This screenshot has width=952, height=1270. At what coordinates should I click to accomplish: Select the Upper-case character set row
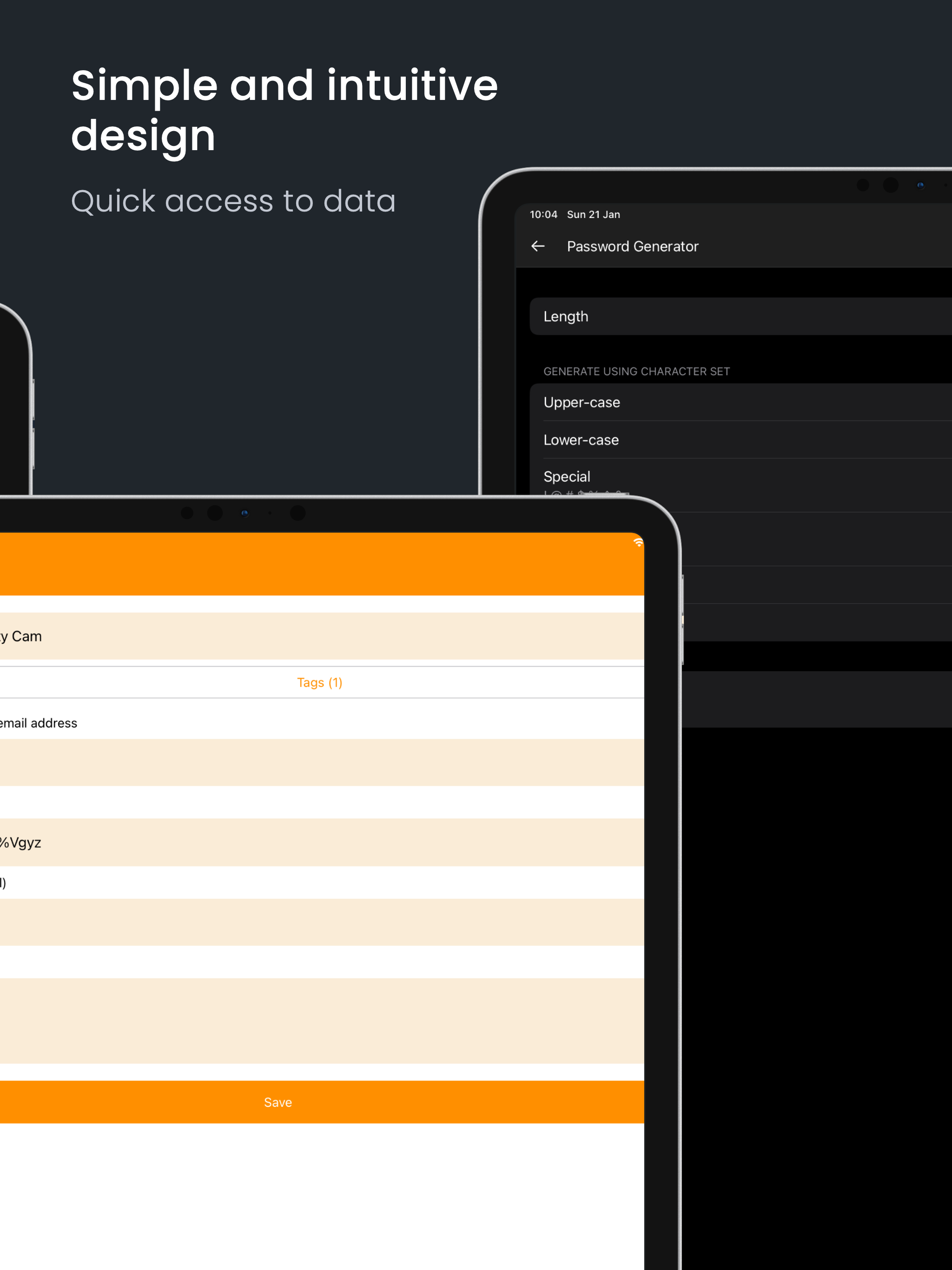pos(740,403)
